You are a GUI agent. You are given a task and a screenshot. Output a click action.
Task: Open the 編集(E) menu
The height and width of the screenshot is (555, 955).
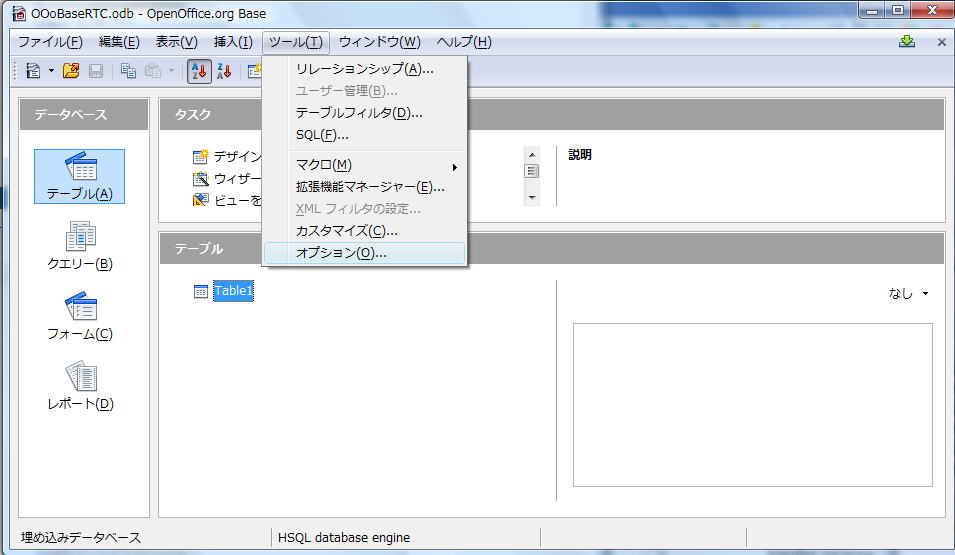tap(119, 42)
